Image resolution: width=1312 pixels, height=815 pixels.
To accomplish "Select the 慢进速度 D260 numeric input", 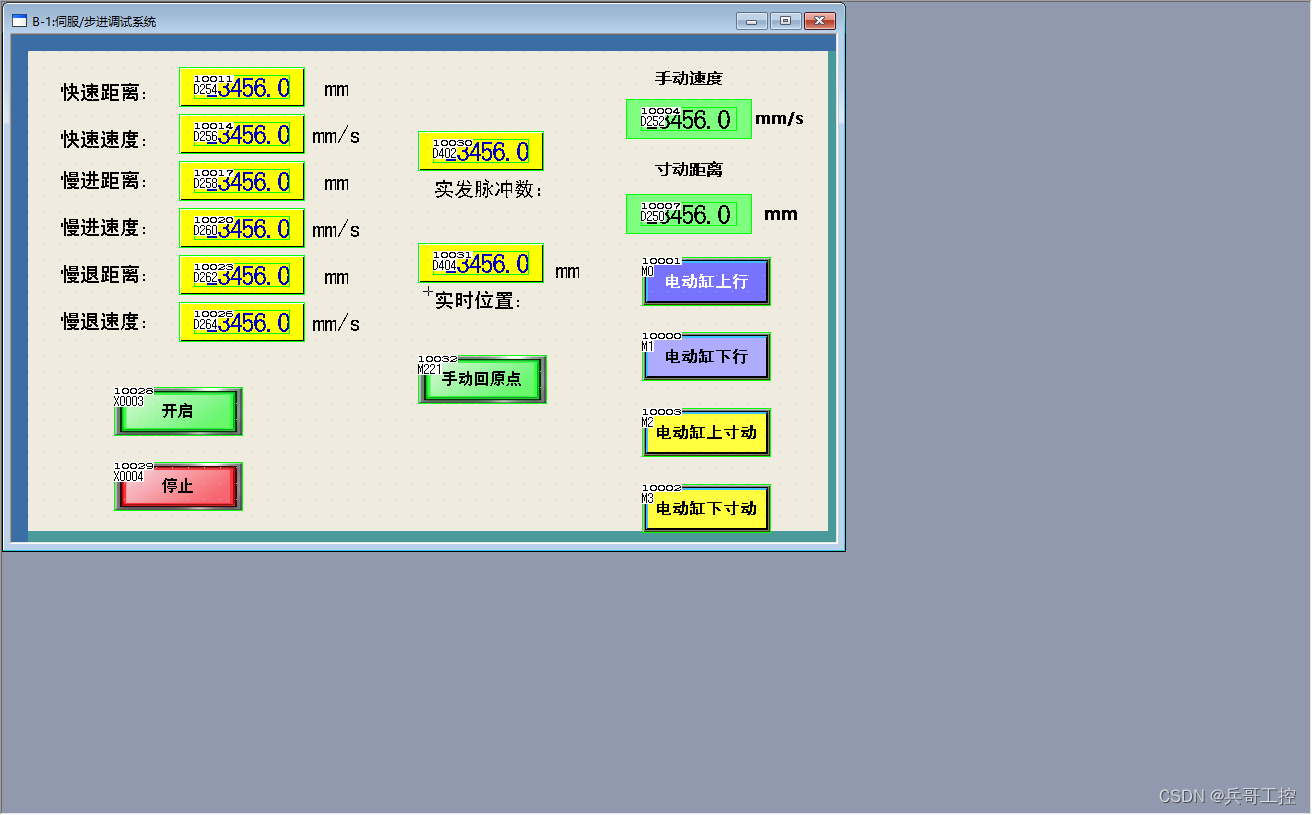I will pyautogui.click(x=242, y=228).
